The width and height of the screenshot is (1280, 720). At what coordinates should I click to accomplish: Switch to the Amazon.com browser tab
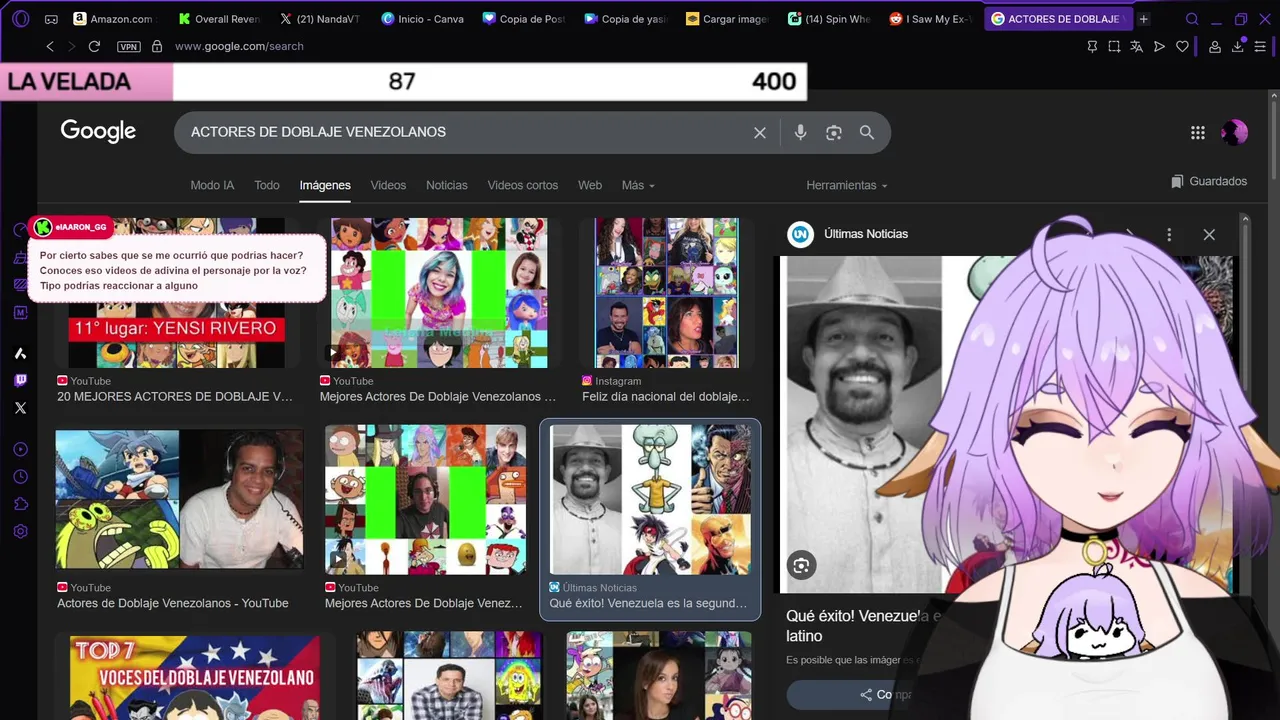[x=114, y=19]
